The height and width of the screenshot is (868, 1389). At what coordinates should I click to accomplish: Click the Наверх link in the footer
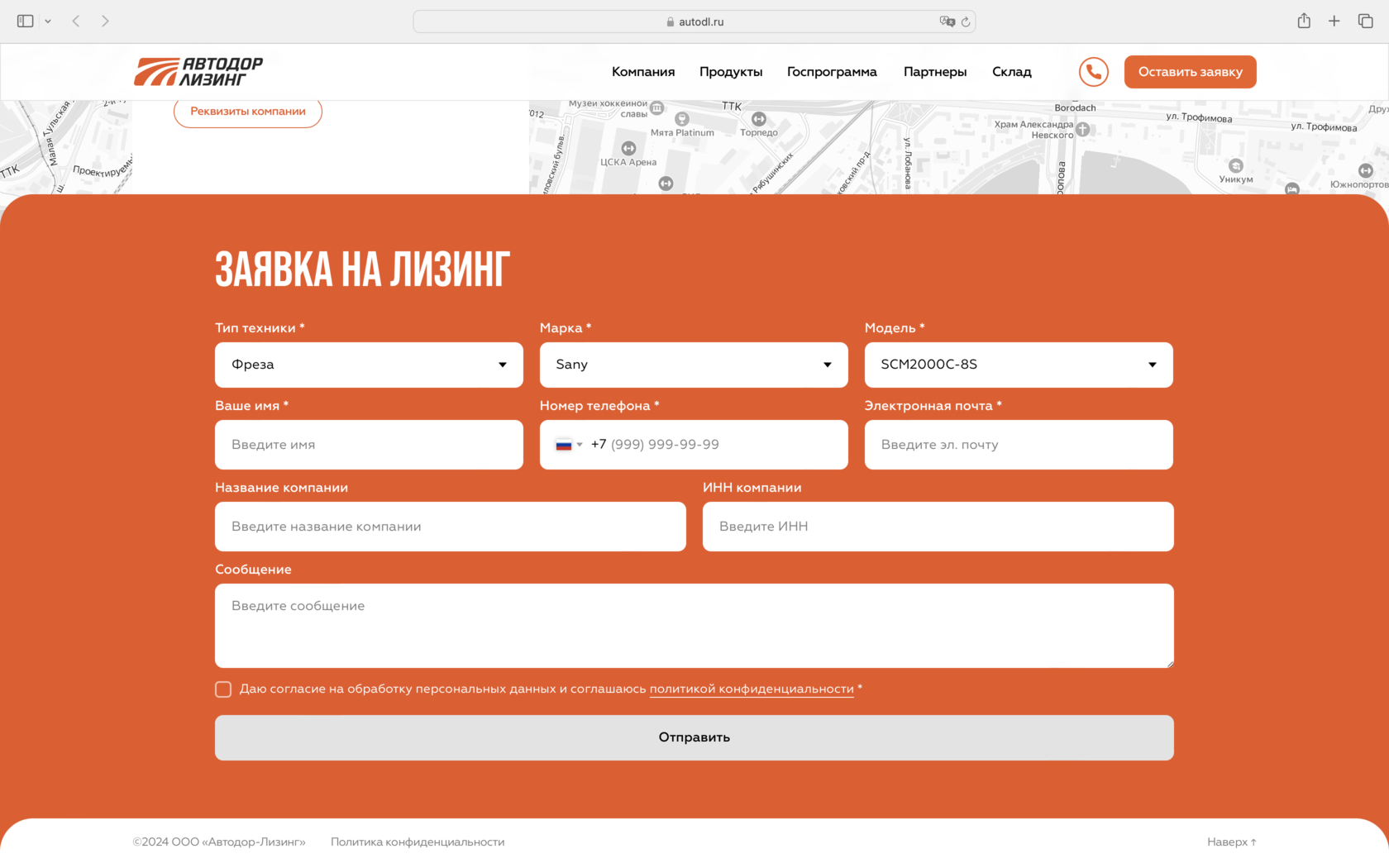click(1232, 842)
